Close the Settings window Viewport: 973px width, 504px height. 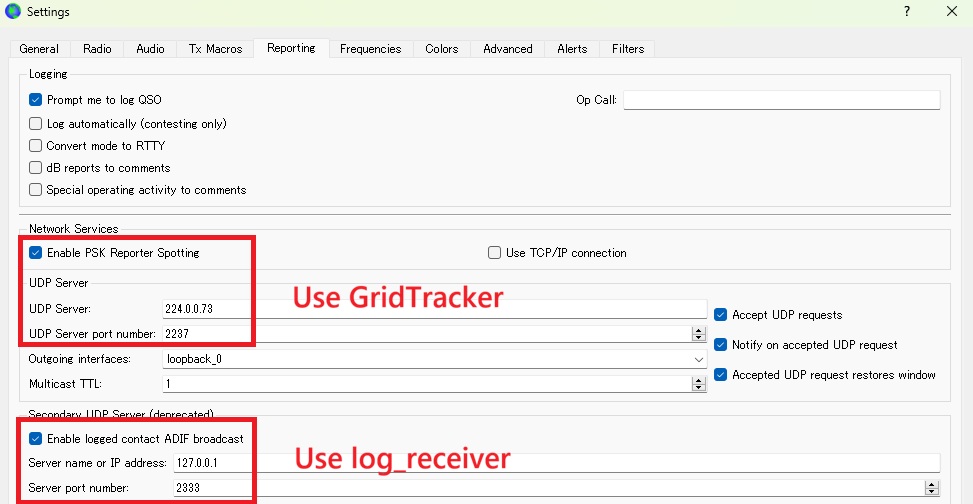[951, 12]
